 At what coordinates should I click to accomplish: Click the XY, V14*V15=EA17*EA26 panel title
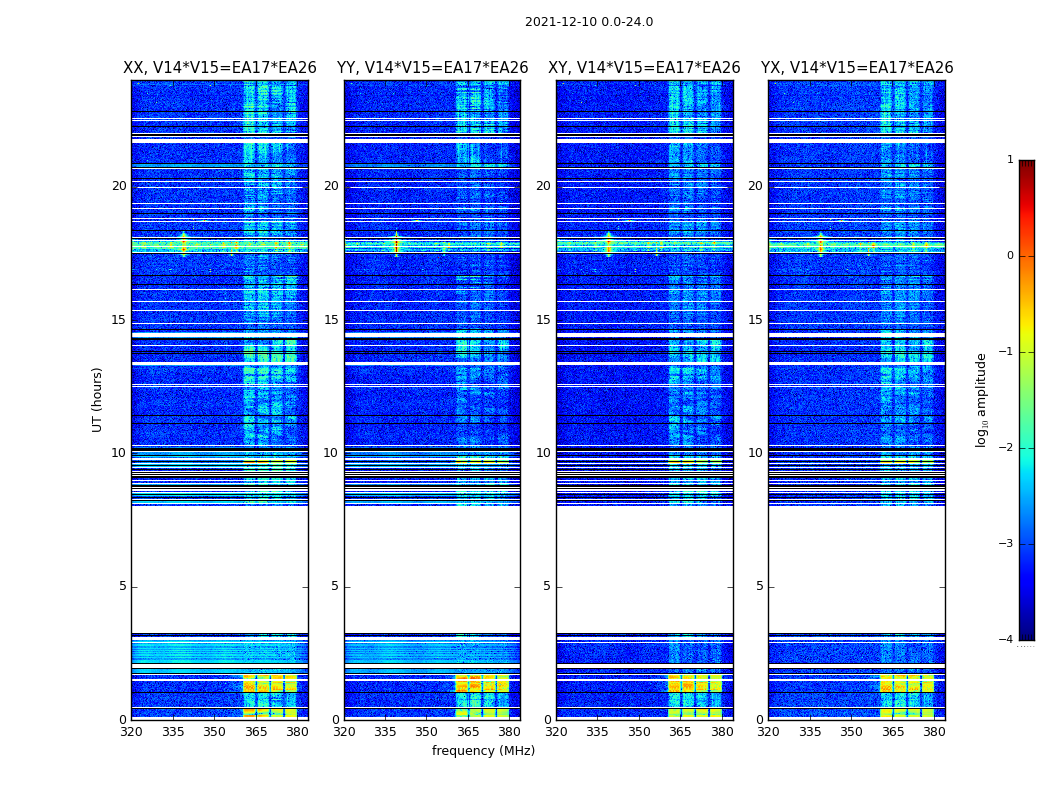coord(644,68)
